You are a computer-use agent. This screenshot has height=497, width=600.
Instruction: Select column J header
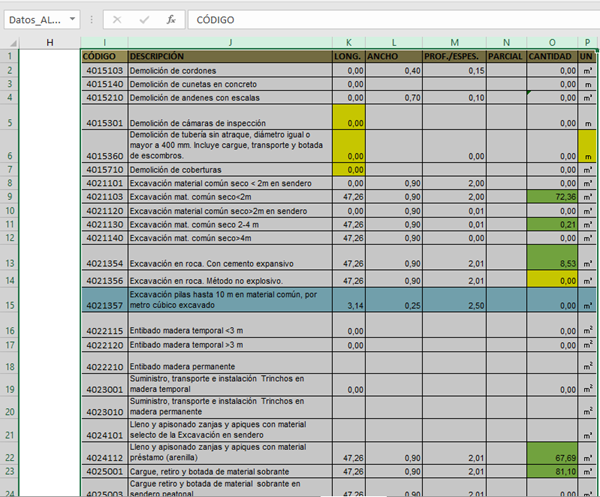(230, 42)
